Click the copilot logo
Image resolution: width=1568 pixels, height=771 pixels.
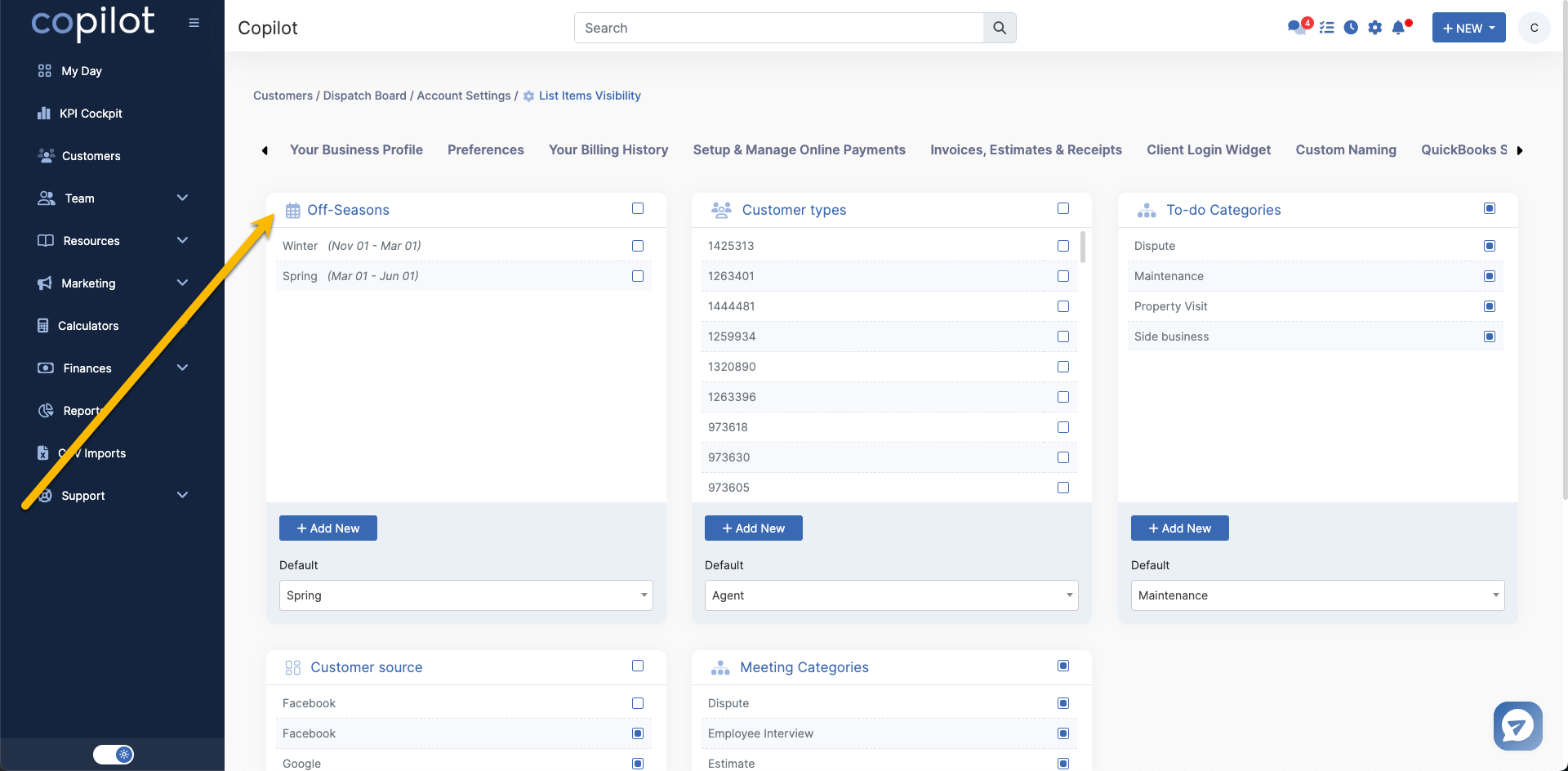click(x=92, y=23)
